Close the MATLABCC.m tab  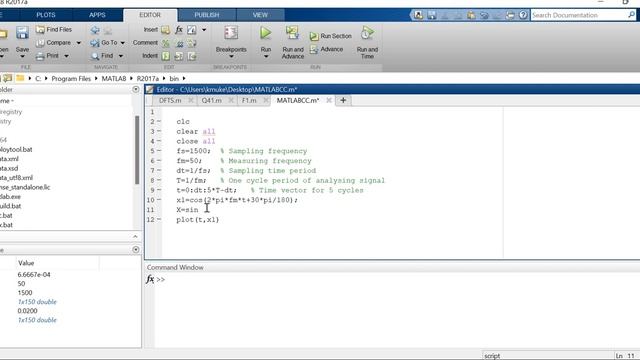pyautogui.click(x=329, y=100)
